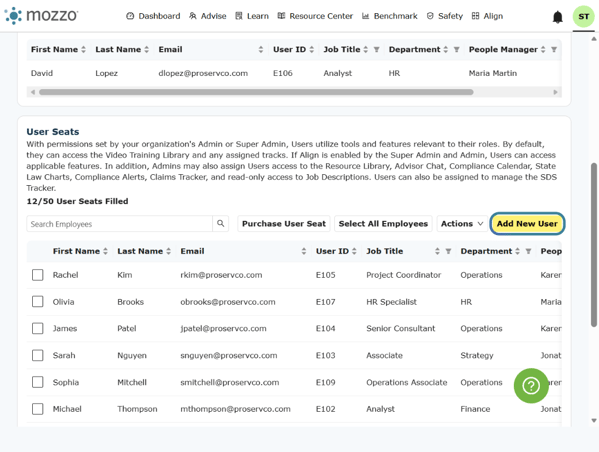The height and width of the screenshot is (452, 599).
Task: Click the Finance department cell
Action: point(475,409)
